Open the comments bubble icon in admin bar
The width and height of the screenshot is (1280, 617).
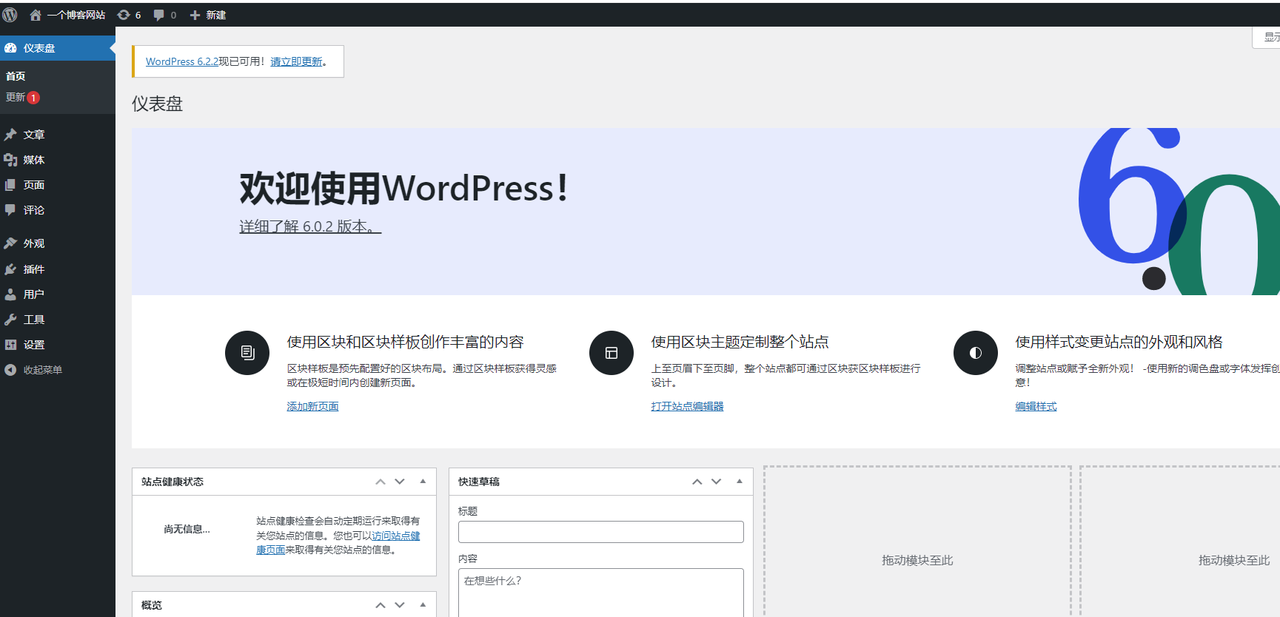158,15
